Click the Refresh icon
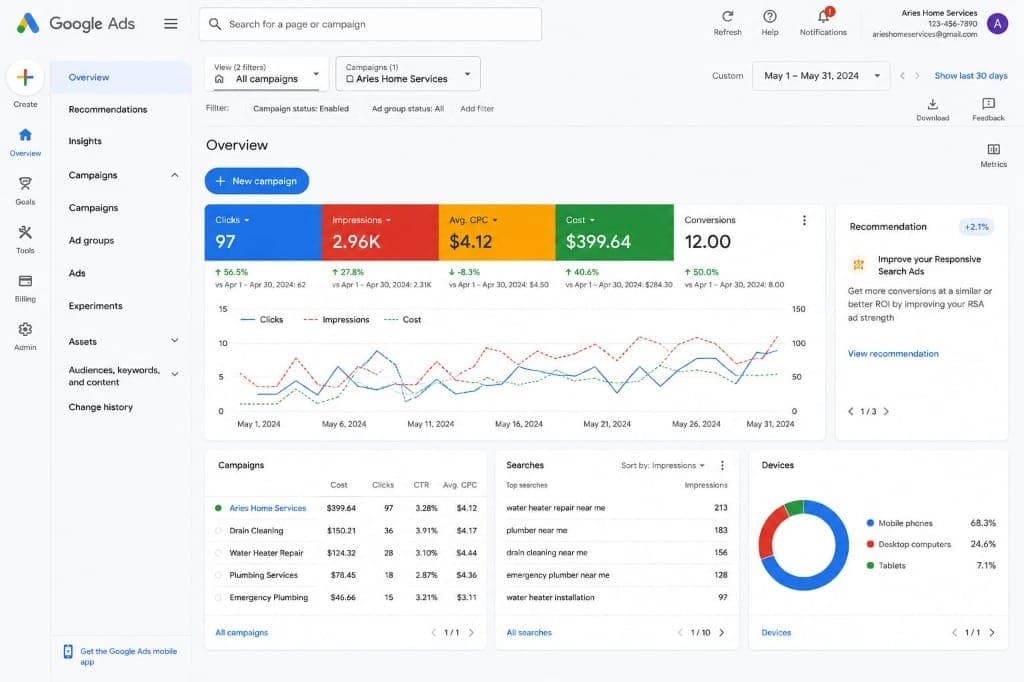This screenshot has height=682, width=1024. click(728, 16)
